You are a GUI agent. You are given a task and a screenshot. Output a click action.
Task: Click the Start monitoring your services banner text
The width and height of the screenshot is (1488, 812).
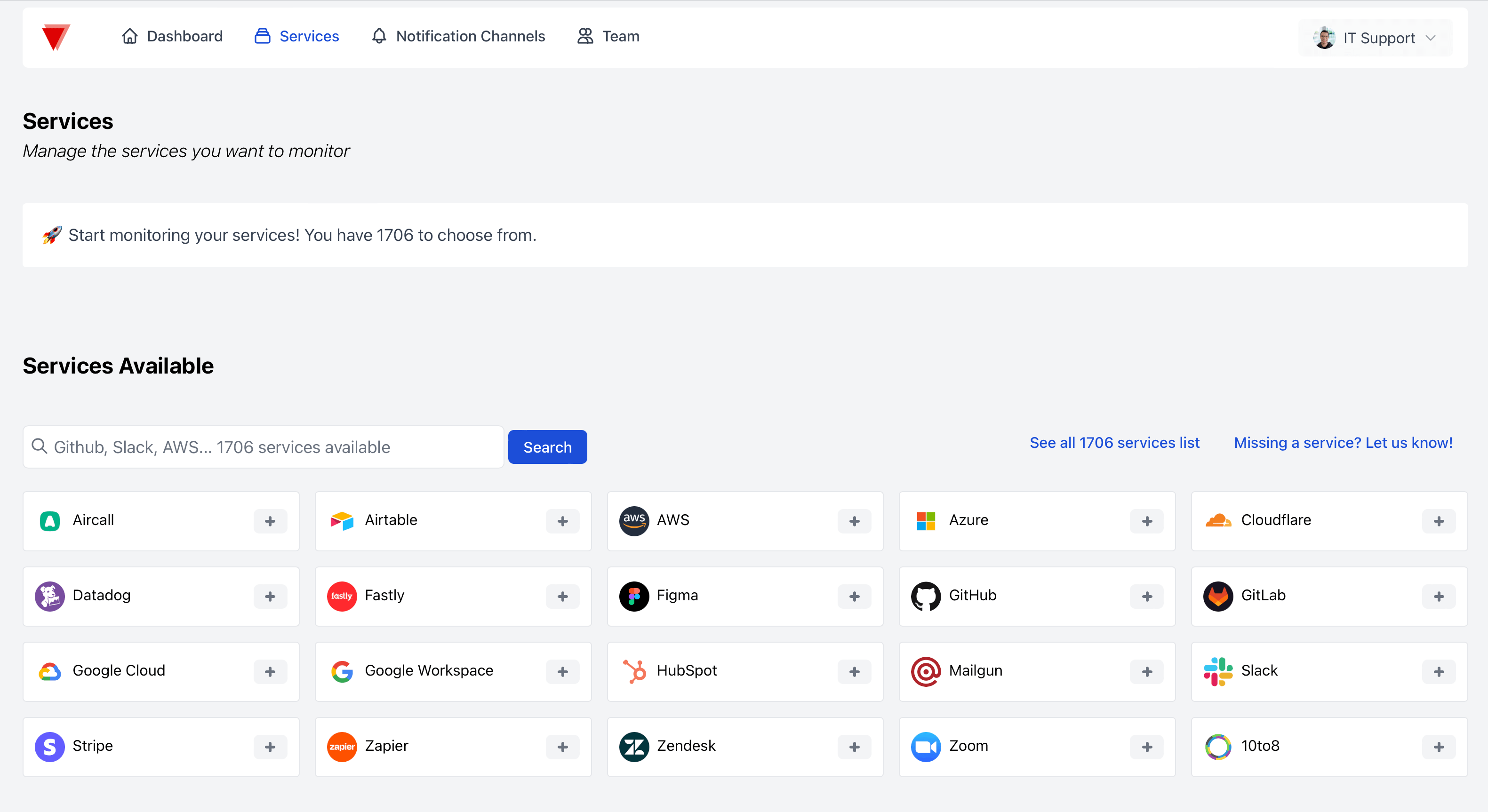click(302, 235)
